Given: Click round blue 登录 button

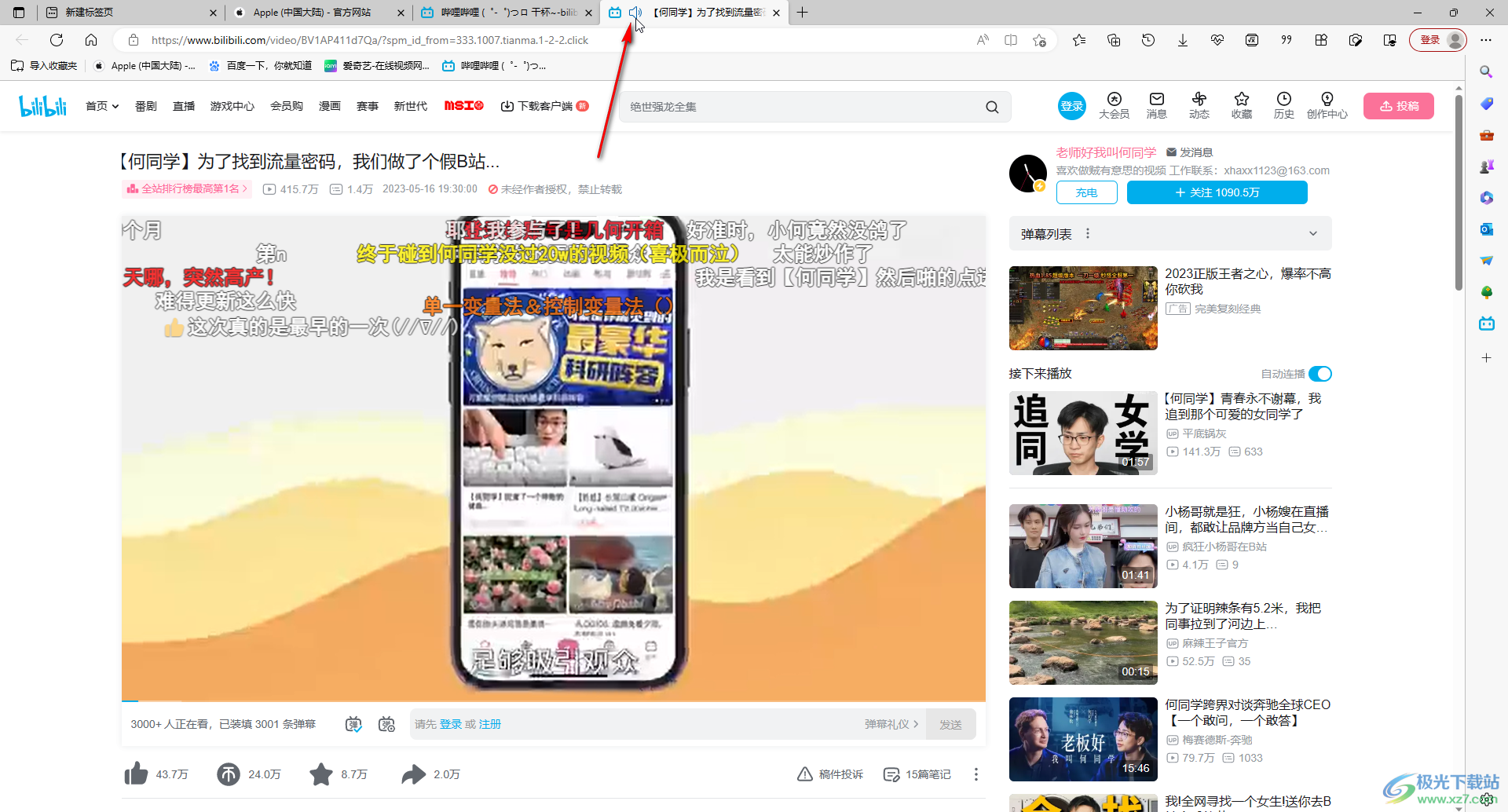Looking at the screenshot, I should [x=1071, y=106].
